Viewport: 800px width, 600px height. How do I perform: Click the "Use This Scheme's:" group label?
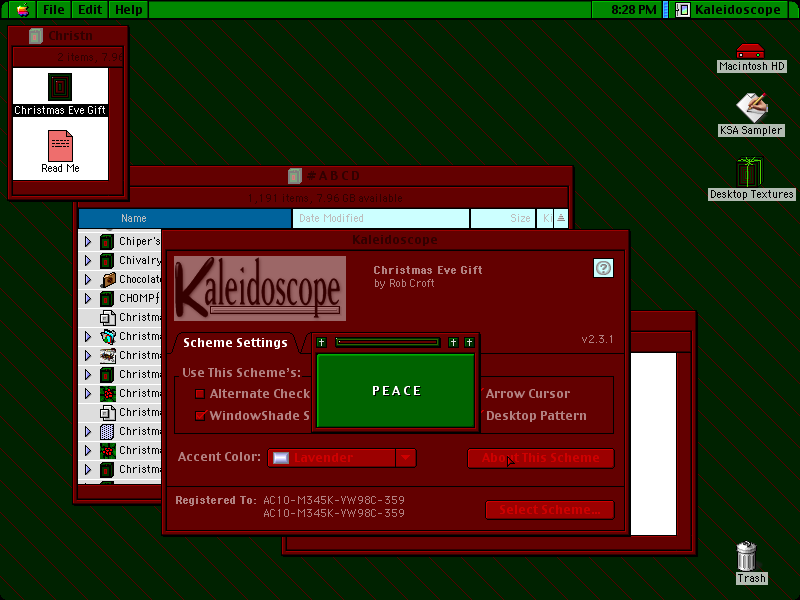coord(241,373)
